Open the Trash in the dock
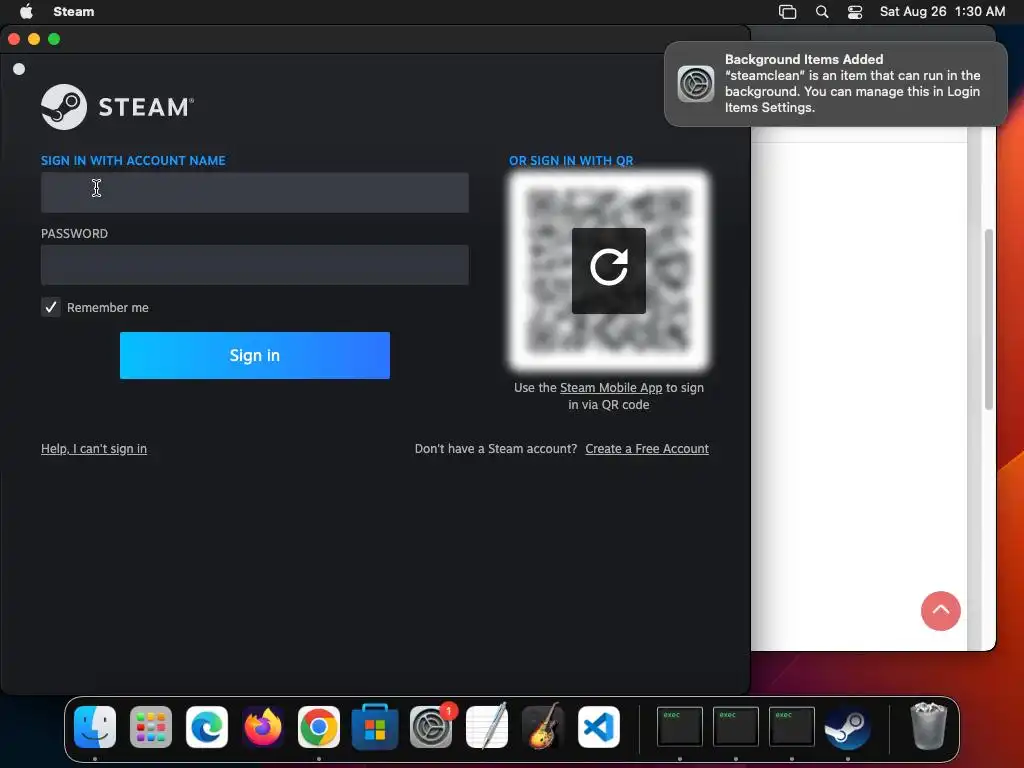 tap(928, 726)
